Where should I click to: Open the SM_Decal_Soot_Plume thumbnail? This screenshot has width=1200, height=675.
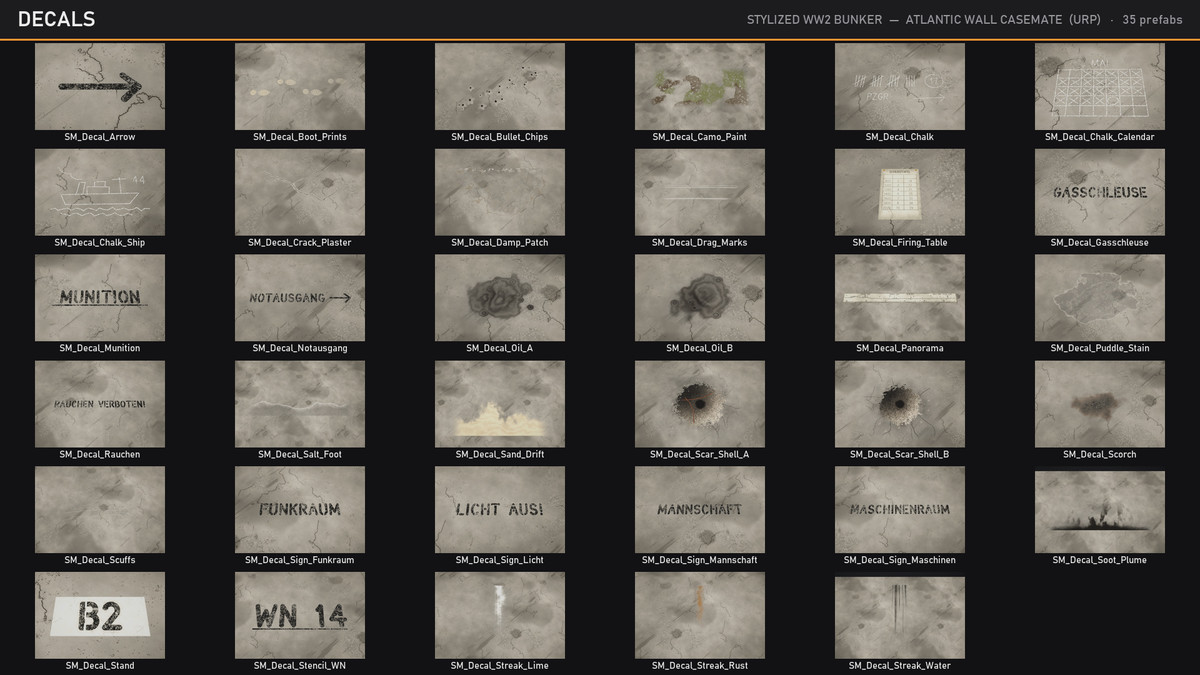coord(1100,510)
